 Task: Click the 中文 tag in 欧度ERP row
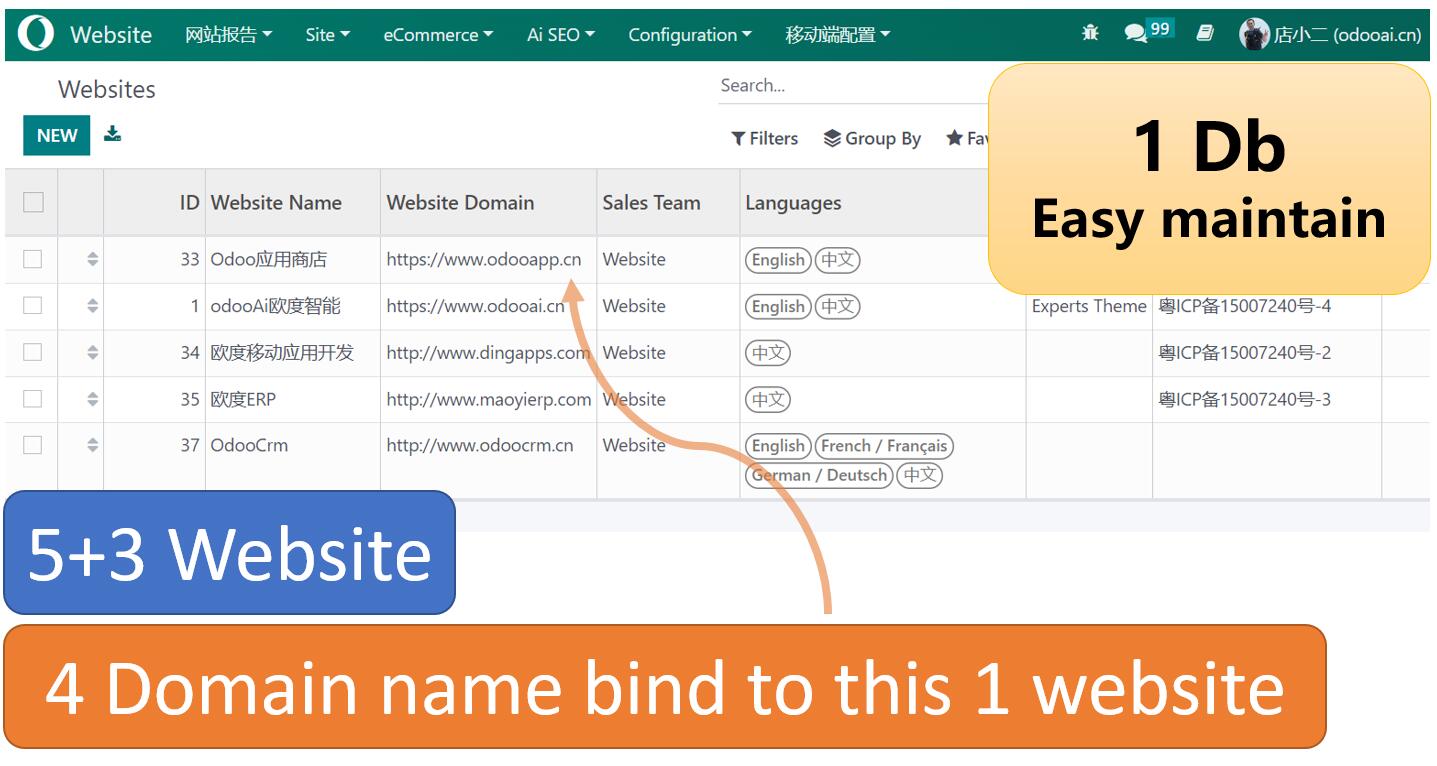pos(768,399)
